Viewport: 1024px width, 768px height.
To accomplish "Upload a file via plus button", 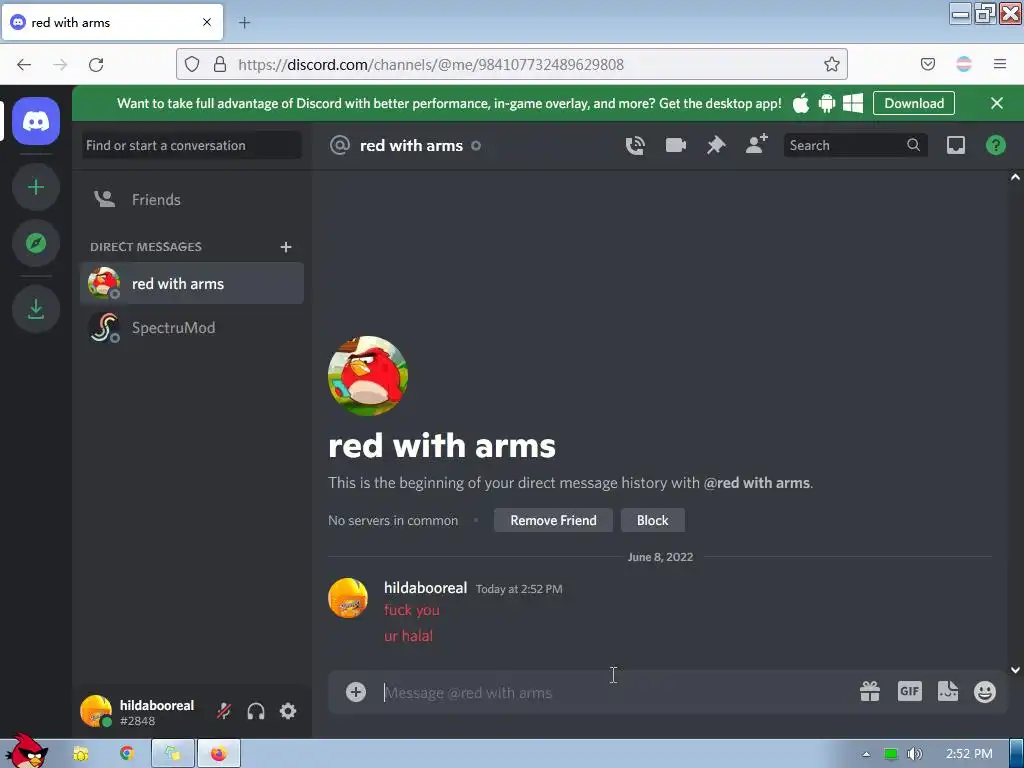I will [x=356, y=692].
